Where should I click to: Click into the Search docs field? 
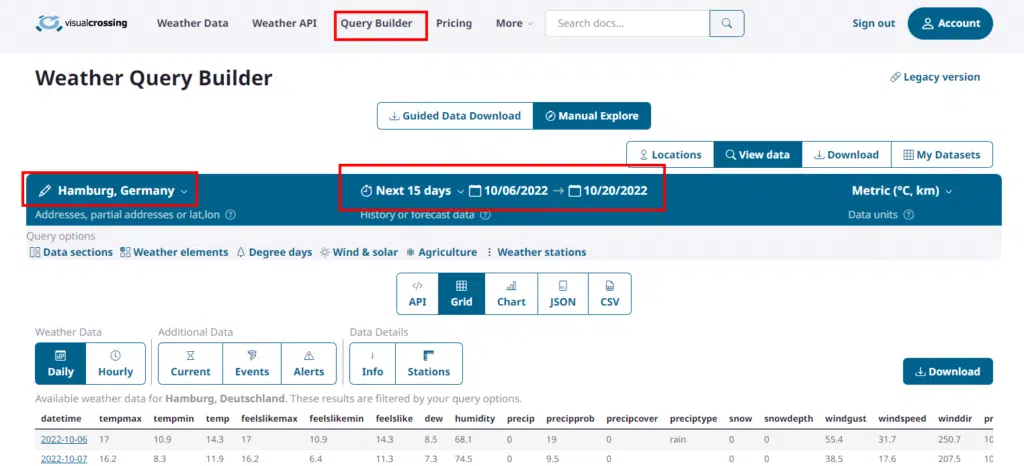click(x=627, y=24)
